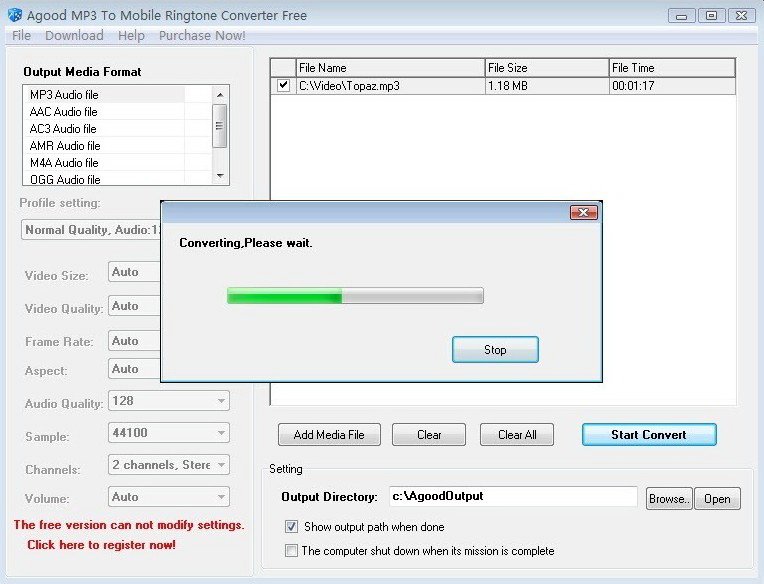Screen dimensions: 764x584
Task: Click format list scroll down arrow
Action: pos(220,175)
